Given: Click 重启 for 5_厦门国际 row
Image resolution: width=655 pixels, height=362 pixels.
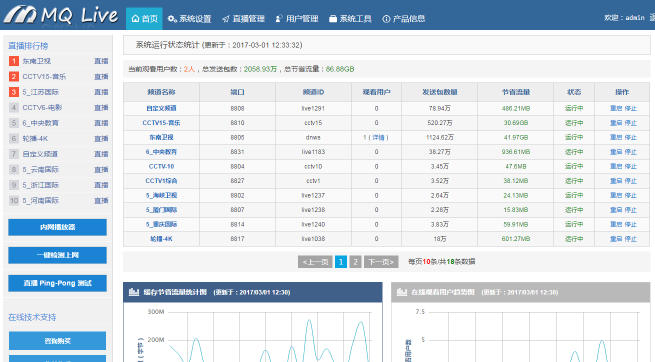Looking at the screenshot, I should coord(616,210).
